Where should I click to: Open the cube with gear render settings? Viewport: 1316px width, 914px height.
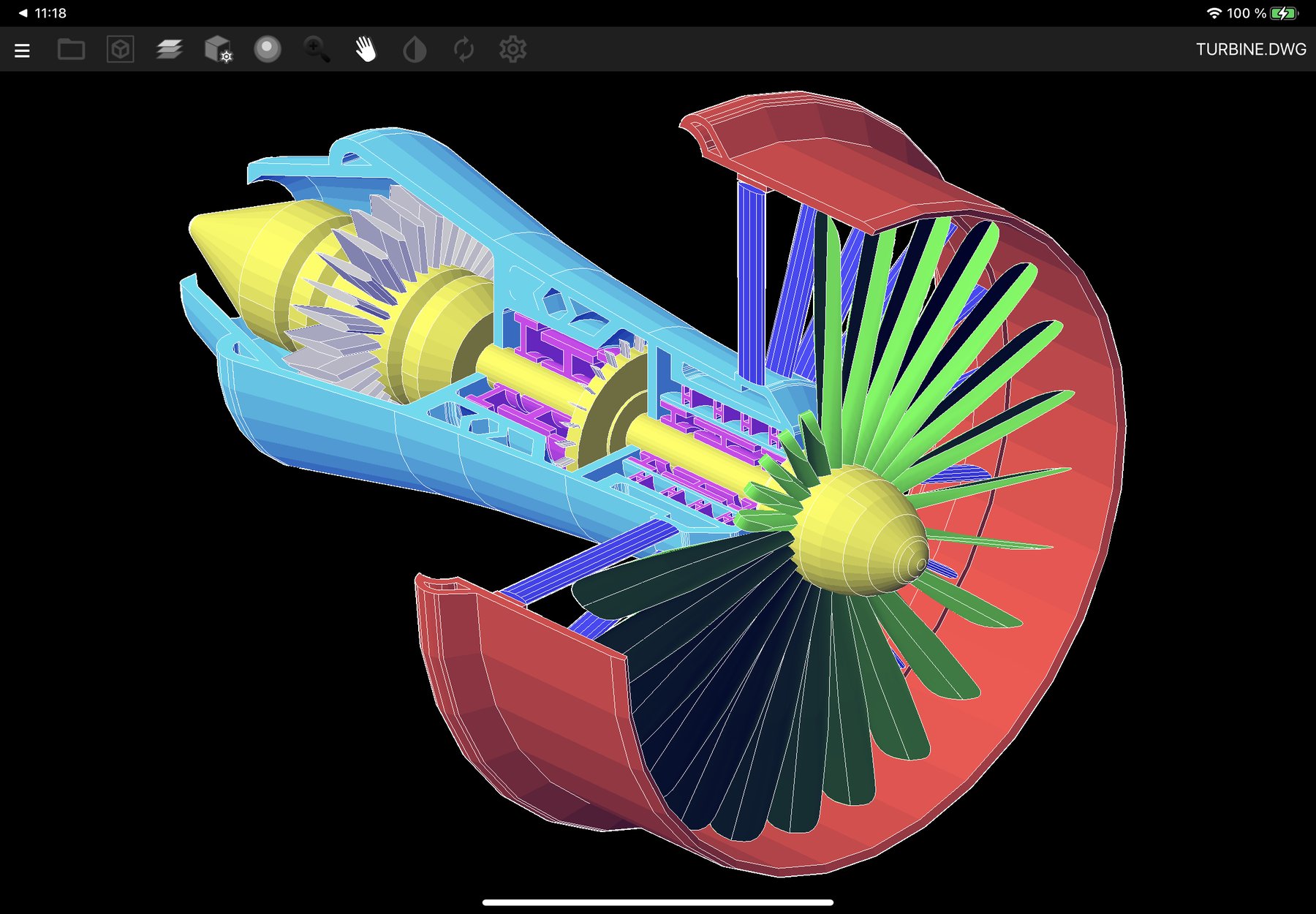click(218, 50)
